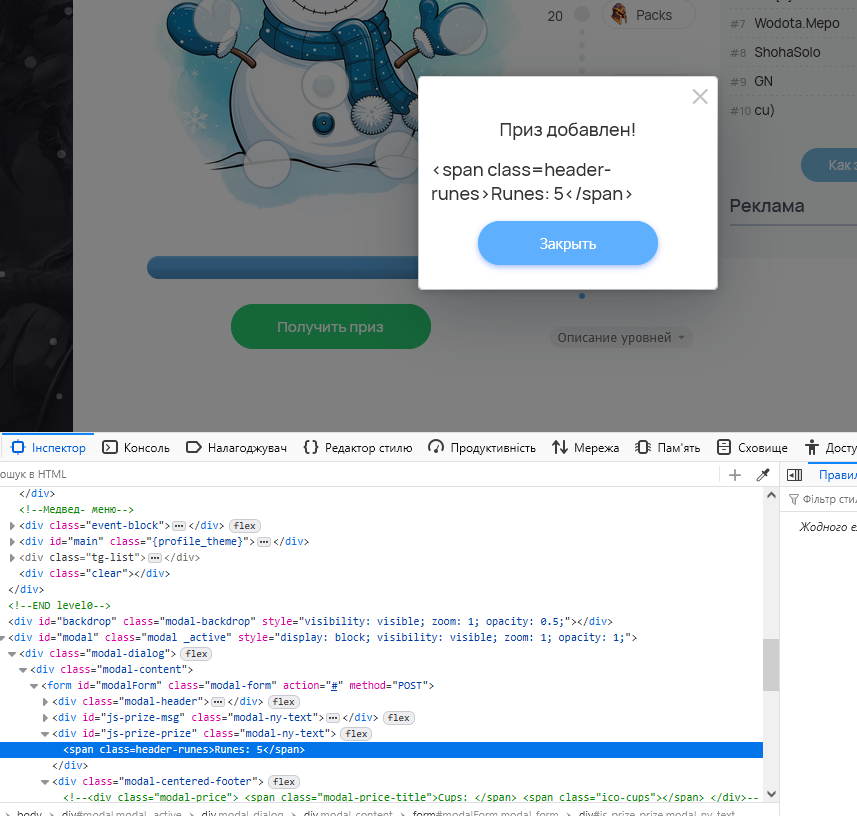Click the Закрыть button
Screen dimensions: 857x816
(x=567, y=243)
